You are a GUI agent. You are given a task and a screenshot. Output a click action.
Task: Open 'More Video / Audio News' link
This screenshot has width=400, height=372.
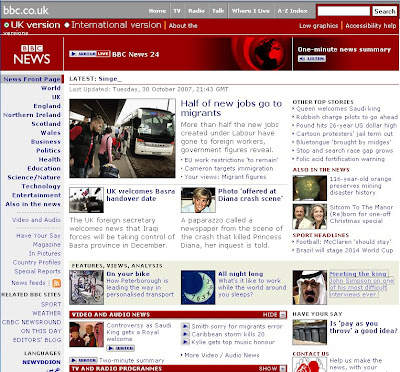point(222,355)
